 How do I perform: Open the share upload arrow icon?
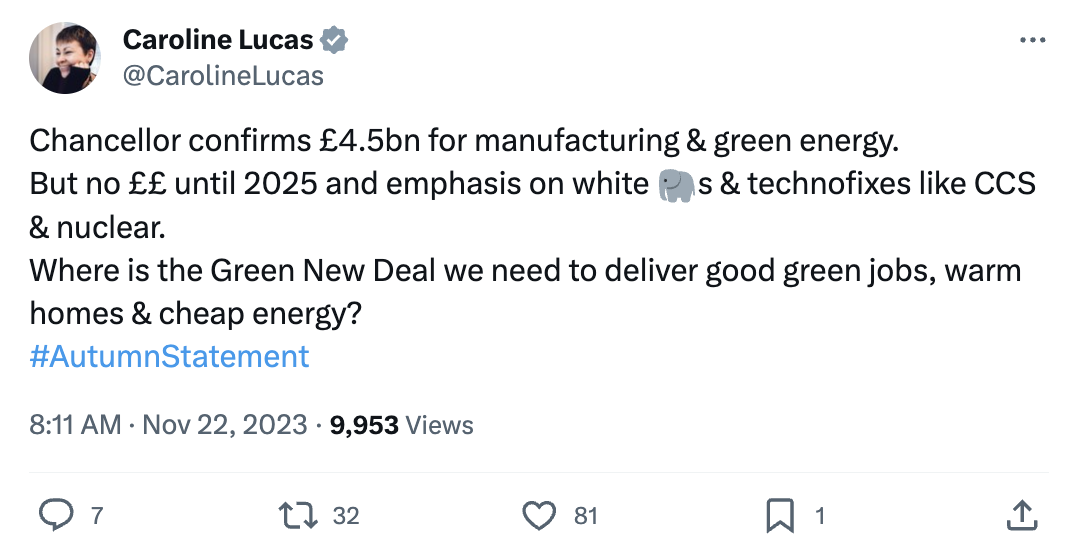pos(1020,516)
